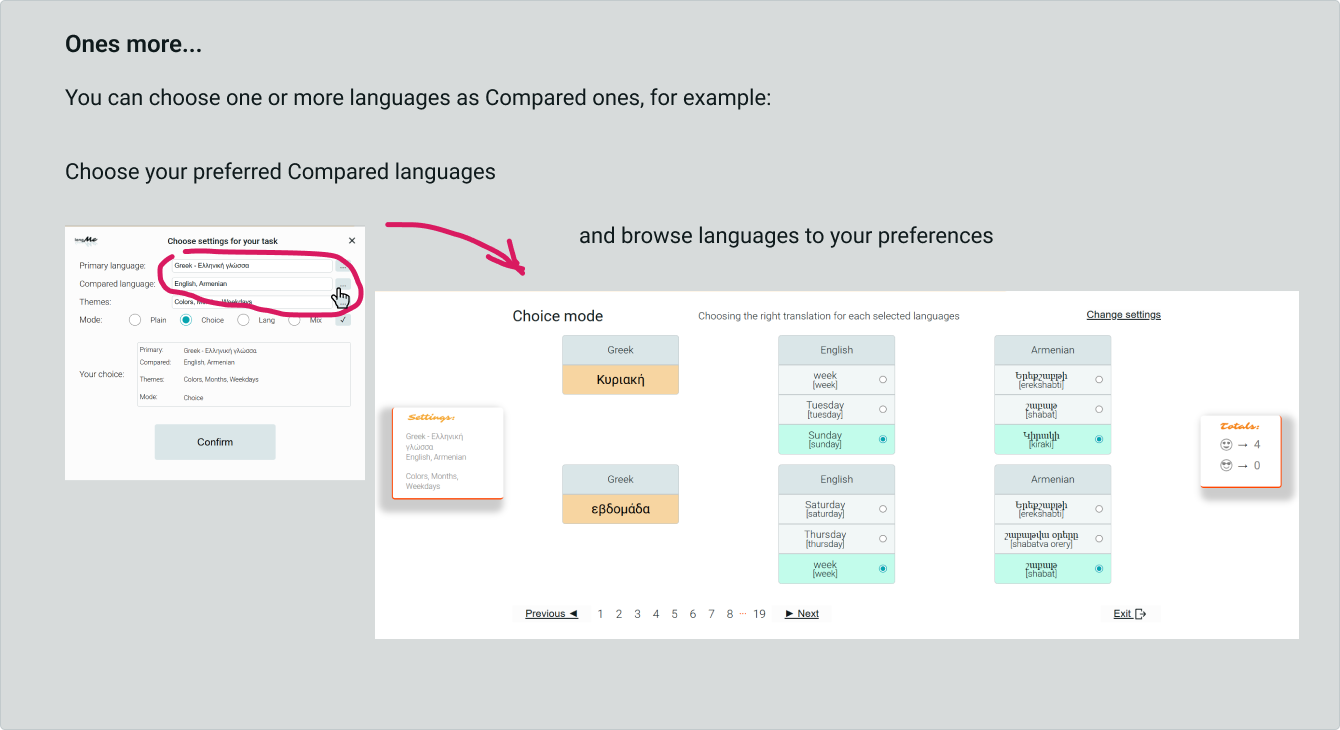Choose the English "Thursday" answer option

pyautogui.click(x=836, y=539)
